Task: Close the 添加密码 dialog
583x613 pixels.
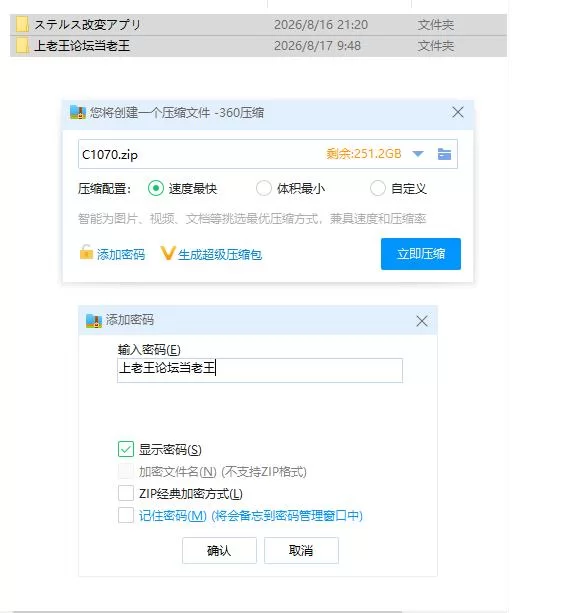Action: coord(422,321)
